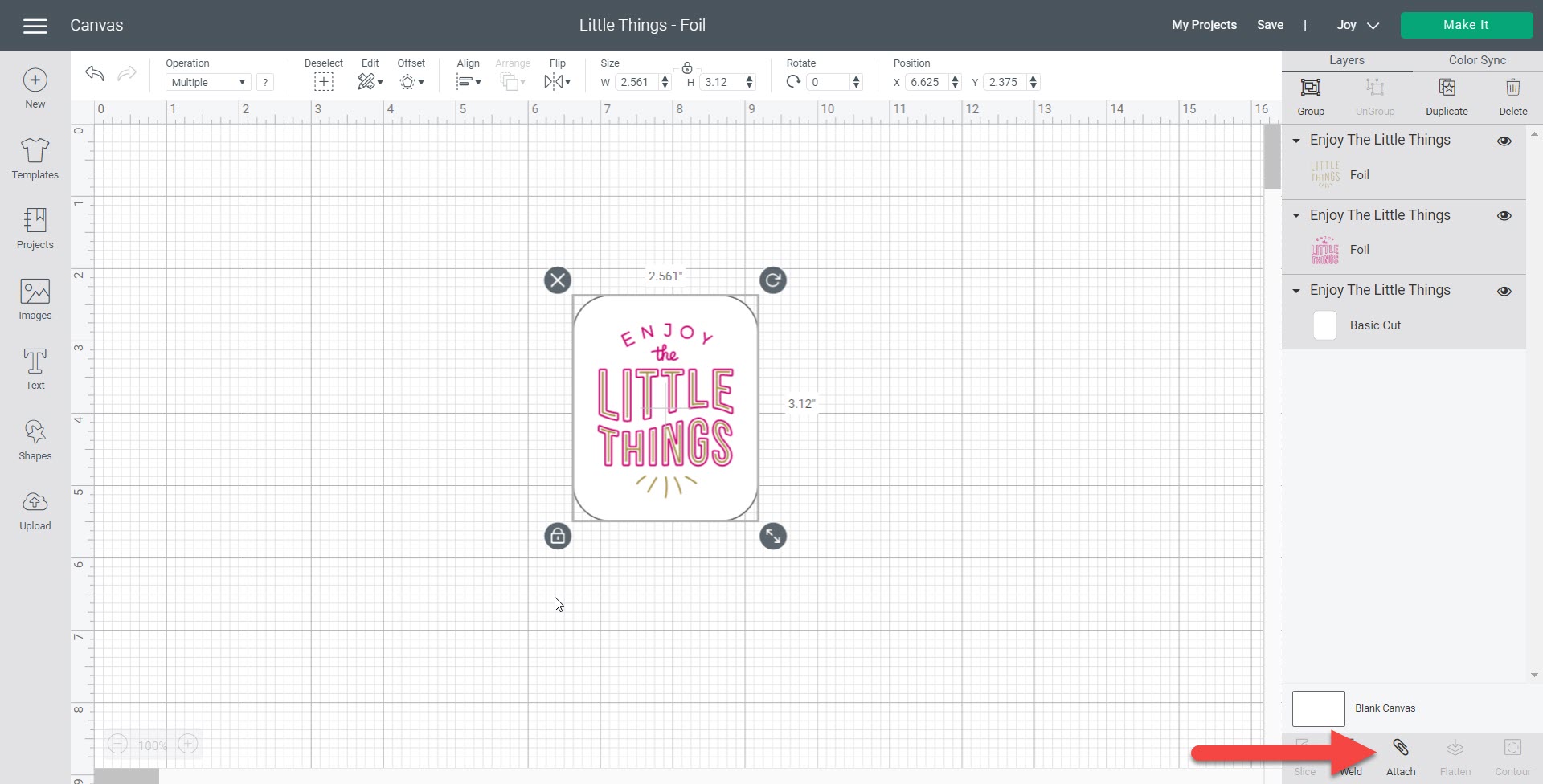Hide the first Enjoy The Little Things layer

pos(1504,141)
